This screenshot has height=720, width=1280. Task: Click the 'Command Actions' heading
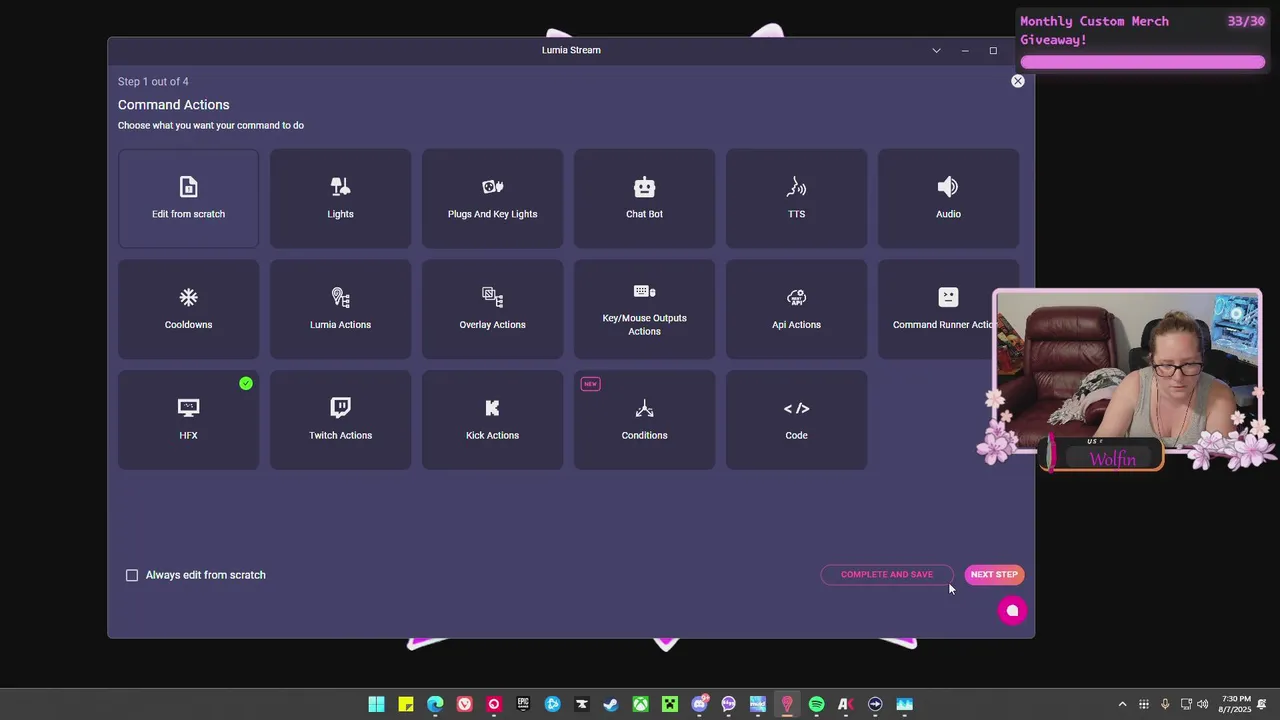pos(174,105)
